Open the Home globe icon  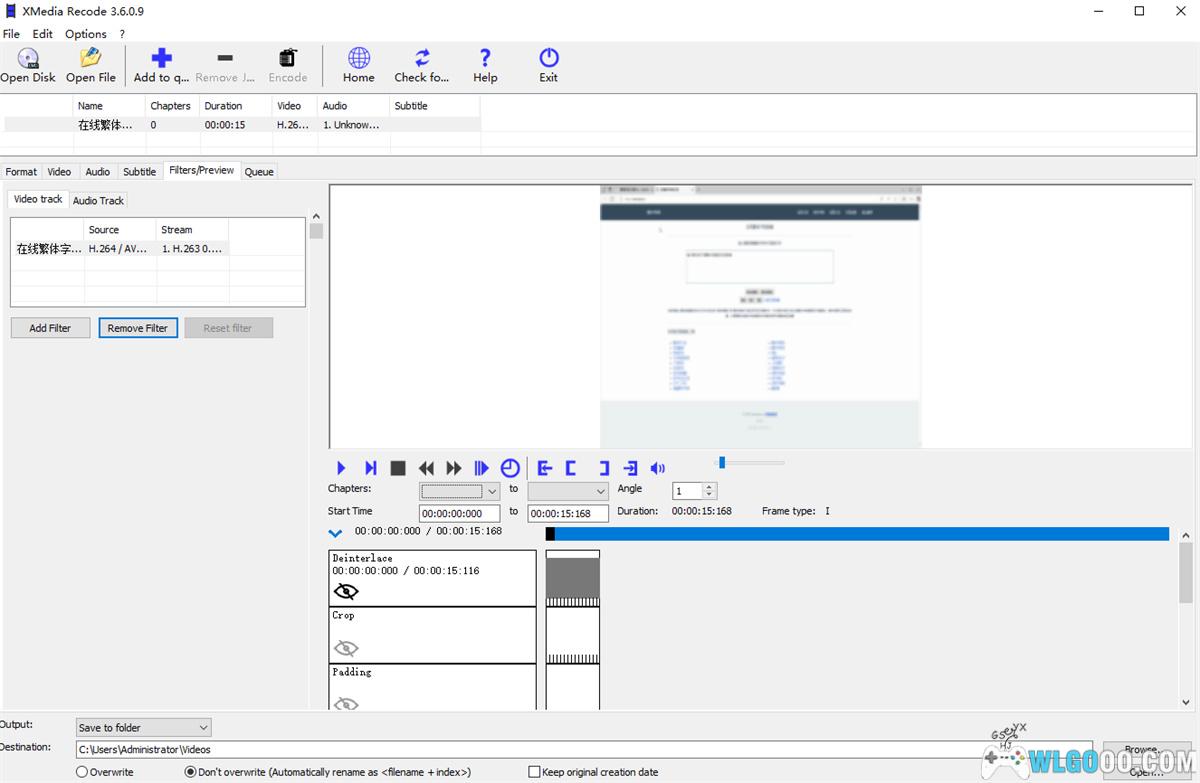[359, 59]
